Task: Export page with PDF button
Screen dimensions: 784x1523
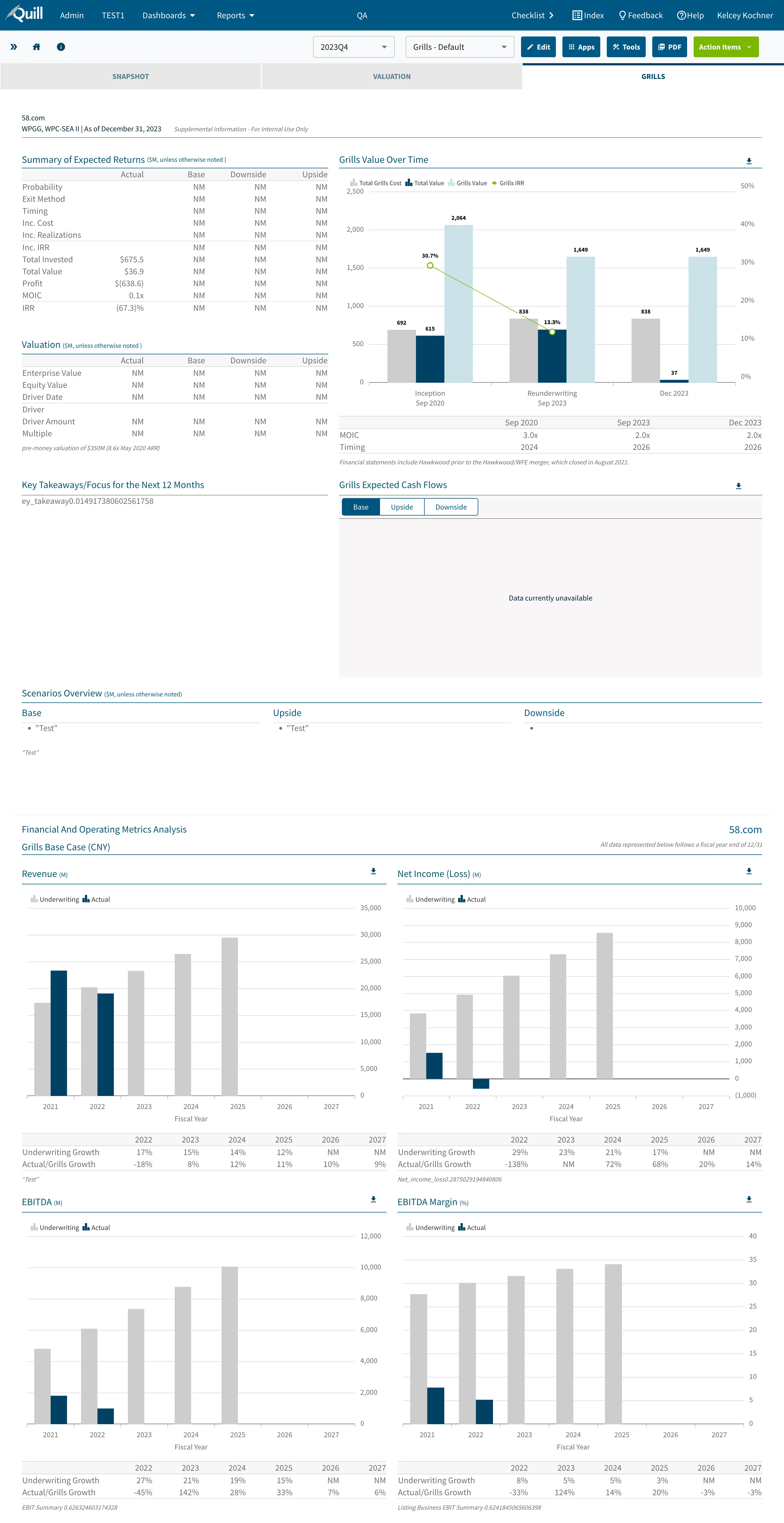Action: [669, 47]
